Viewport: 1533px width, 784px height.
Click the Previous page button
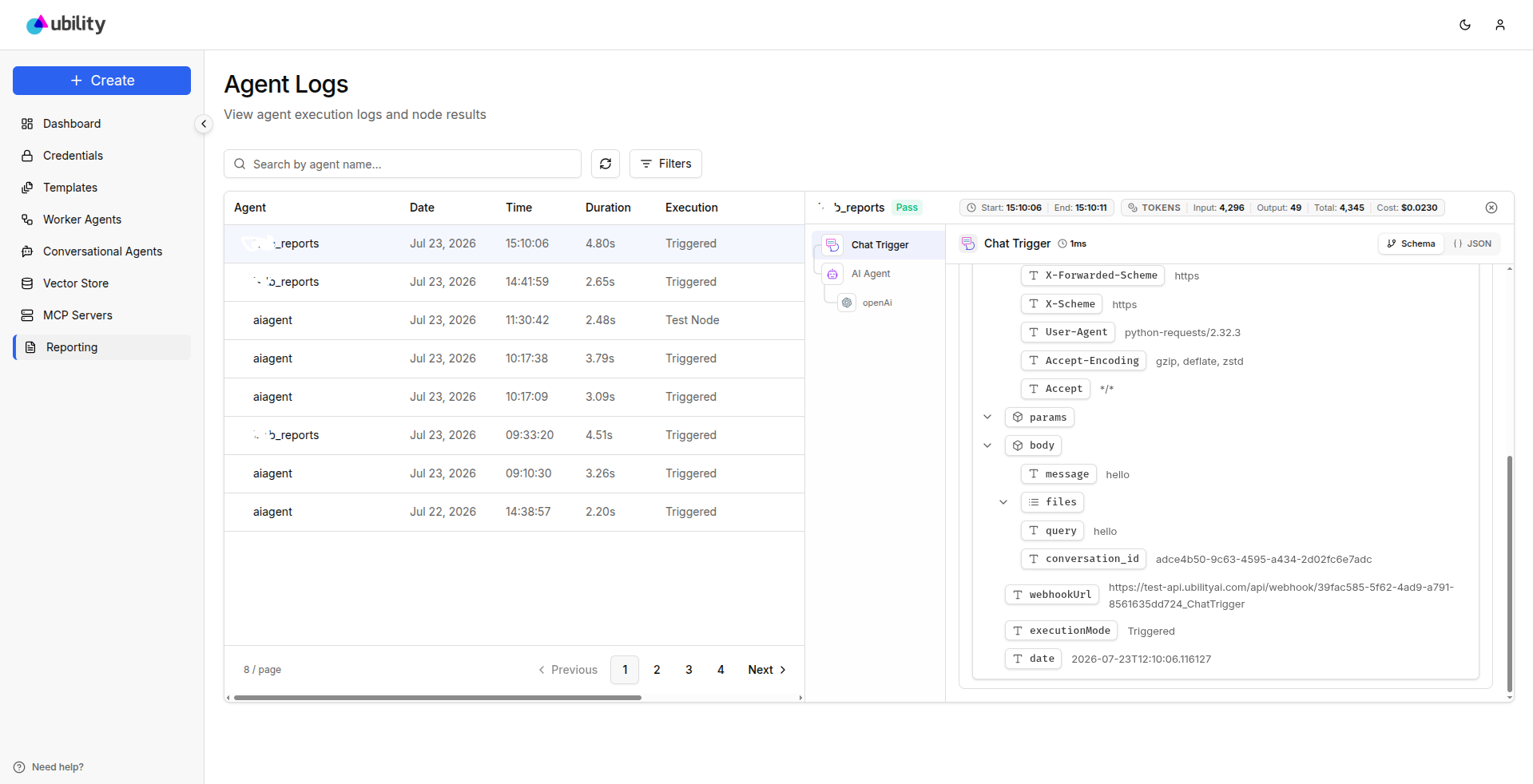568,670
